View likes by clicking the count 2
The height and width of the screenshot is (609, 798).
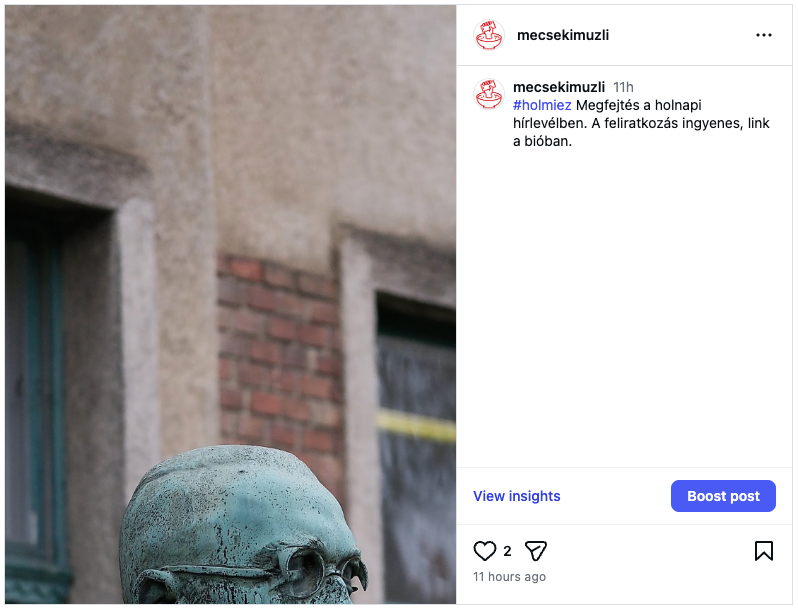507,551
